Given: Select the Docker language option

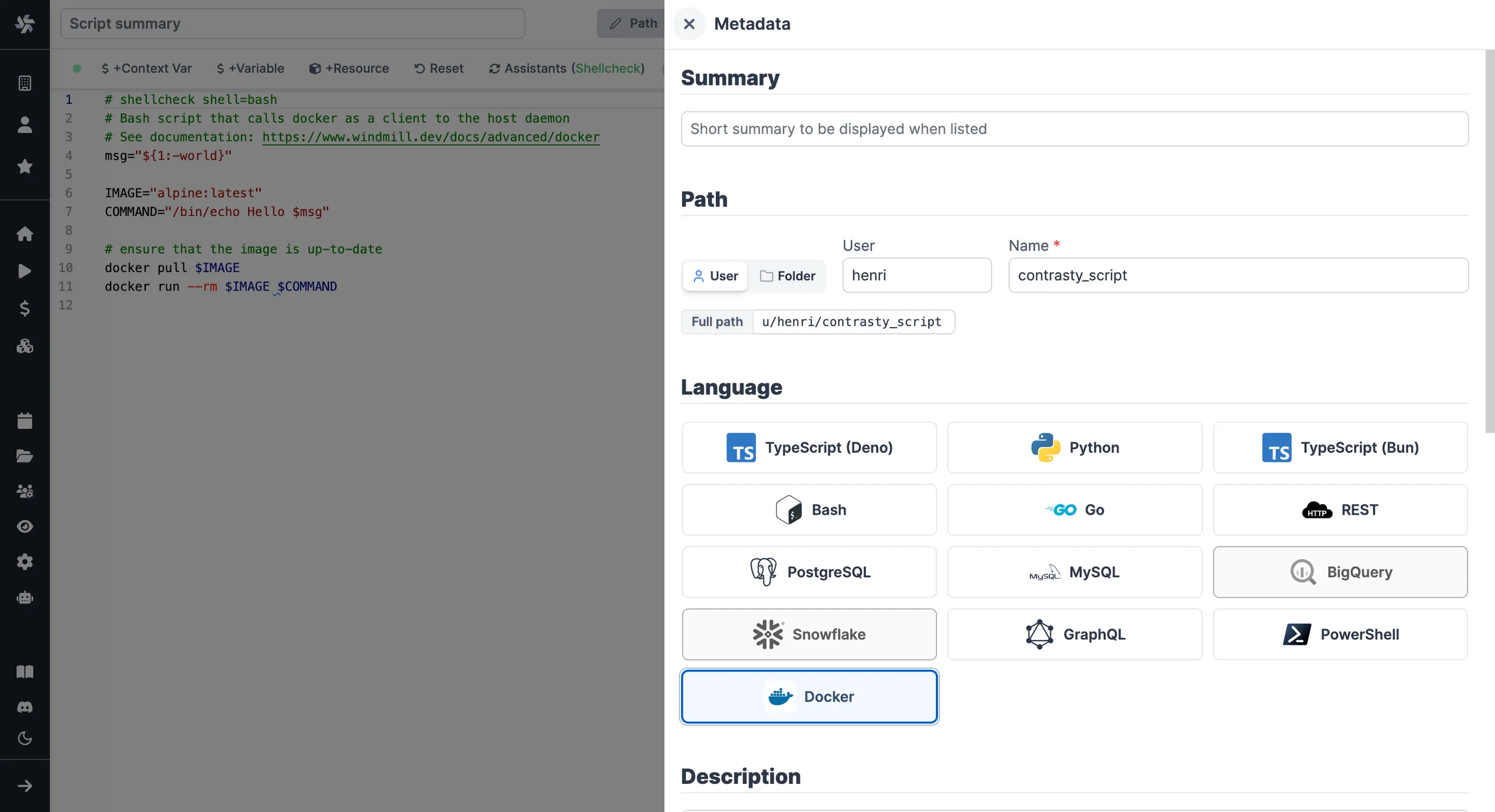Looking at the screenshot, I should 809,697.
